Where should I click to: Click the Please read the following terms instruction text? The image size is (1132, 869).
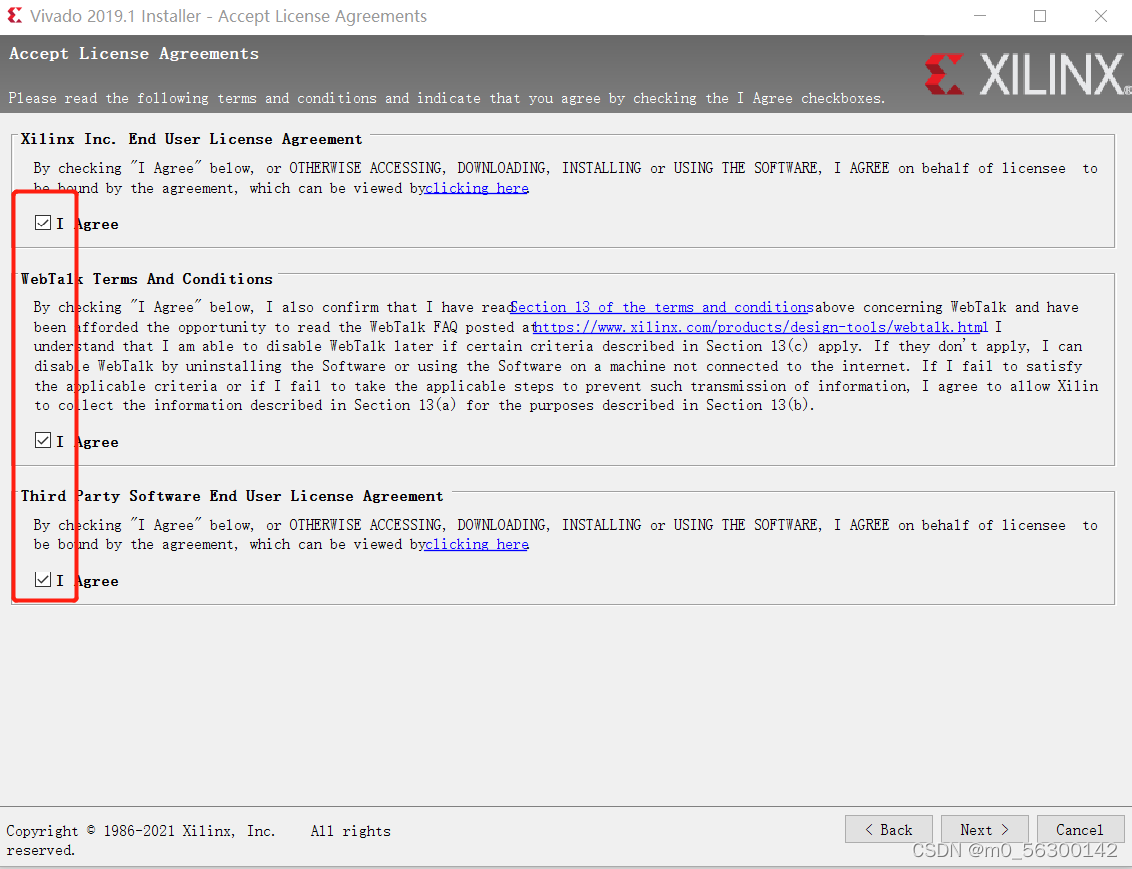point(447,98)
